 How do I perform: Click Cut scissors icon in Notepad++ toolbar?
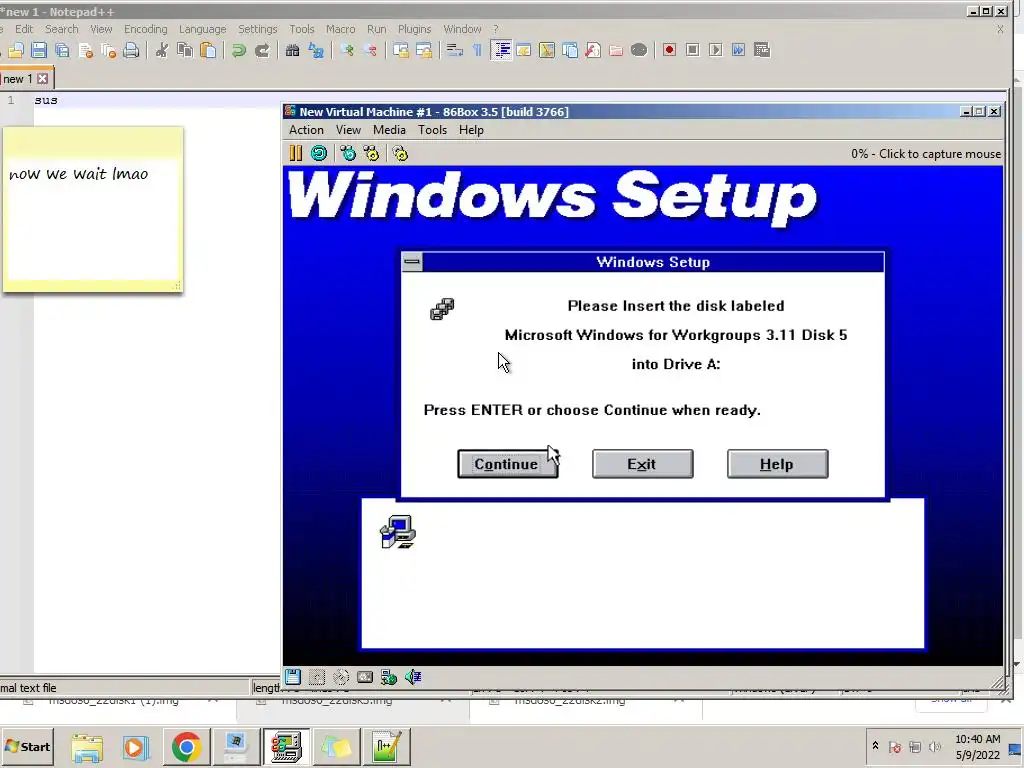tap(161, 50)
